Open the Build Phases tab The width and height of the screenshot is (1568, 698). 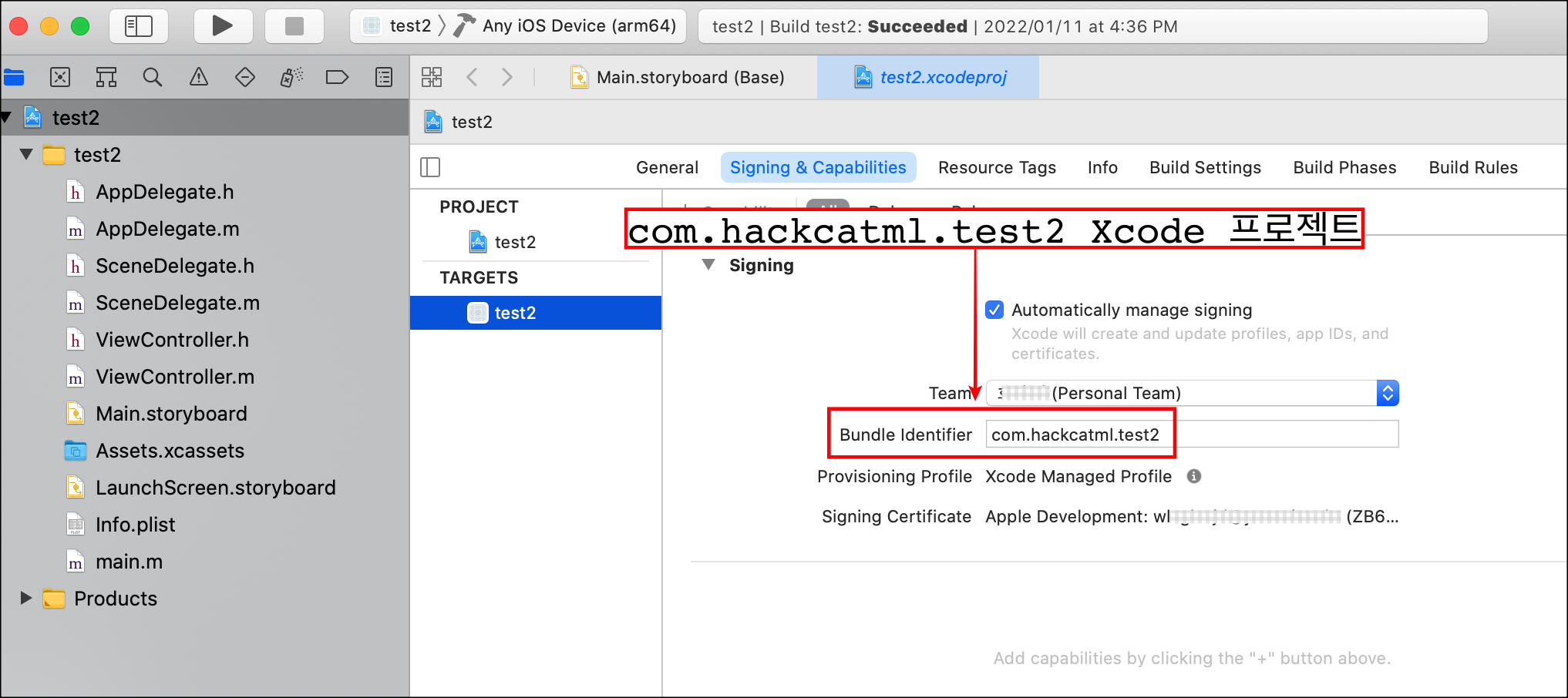coord(1344,167)
